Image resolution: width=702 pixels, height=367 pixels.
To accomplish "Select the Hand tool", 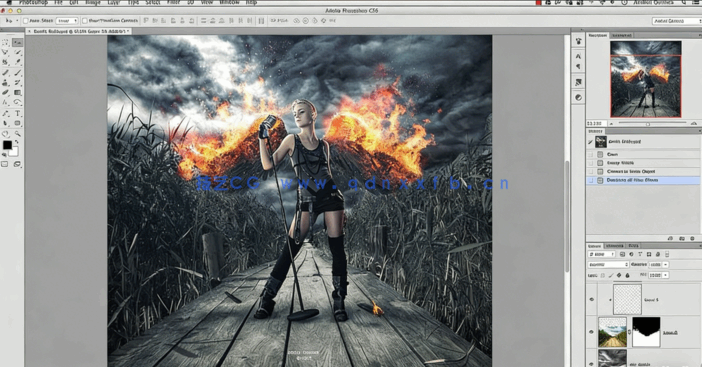I will click(x=6, y=134).
